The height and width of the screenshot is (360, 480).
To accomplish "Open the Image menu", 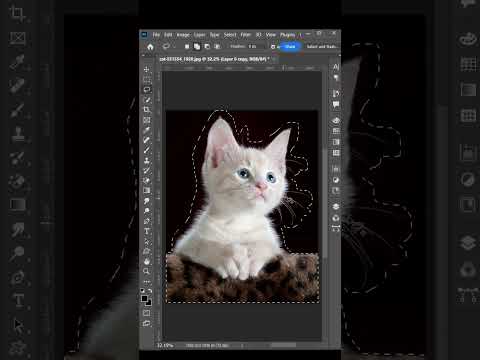I will click(183, 35).
